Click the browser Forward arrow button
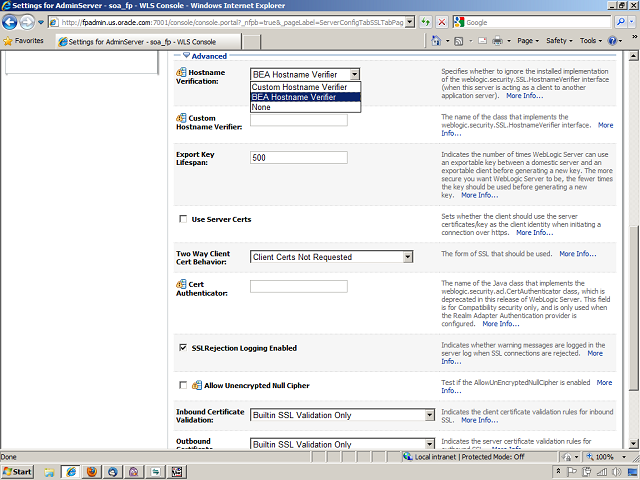The width and height of the screenshot is (640, 480). [27, 22]
